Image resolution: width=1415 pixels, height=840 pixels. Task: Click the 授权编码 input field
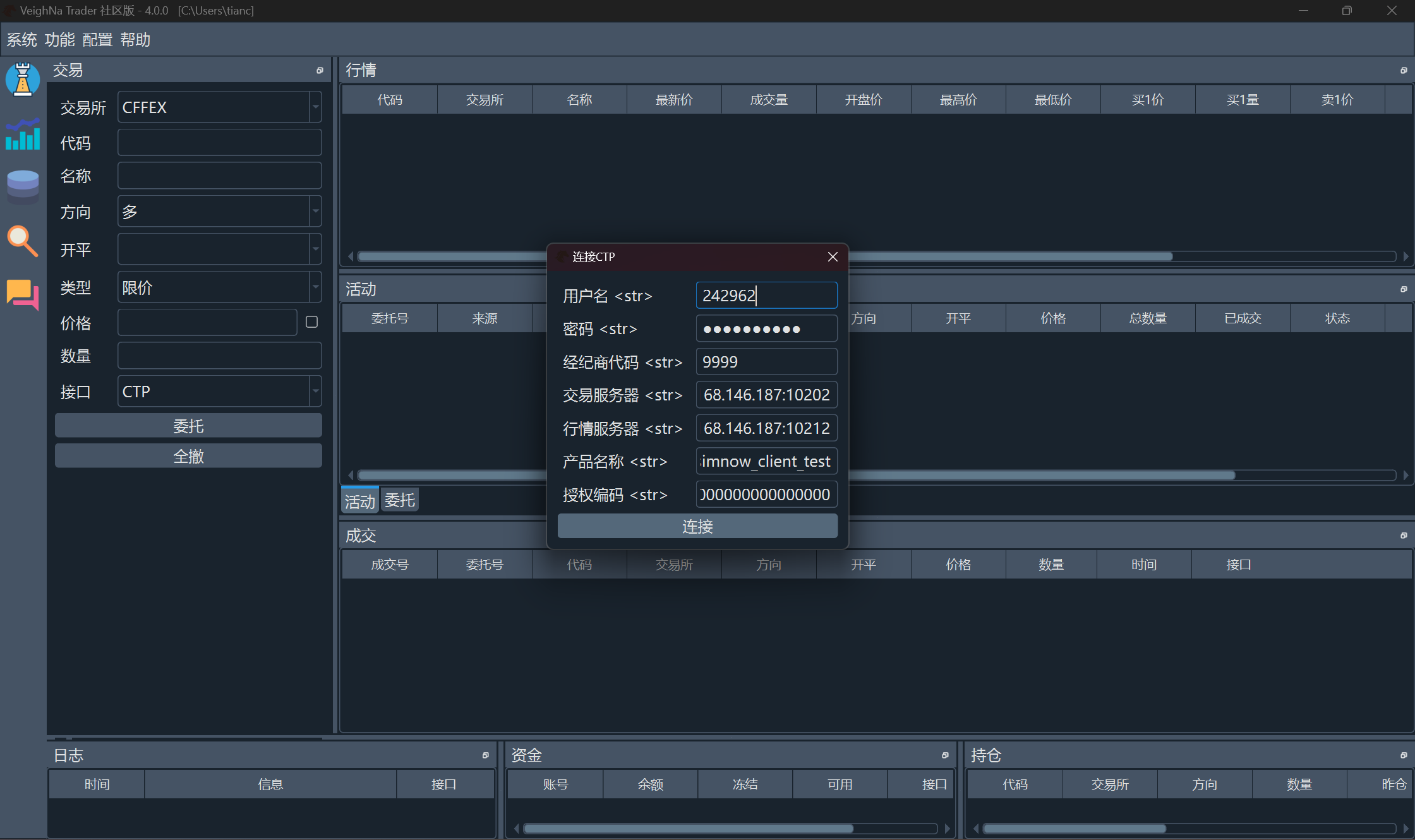coord(766,495)
